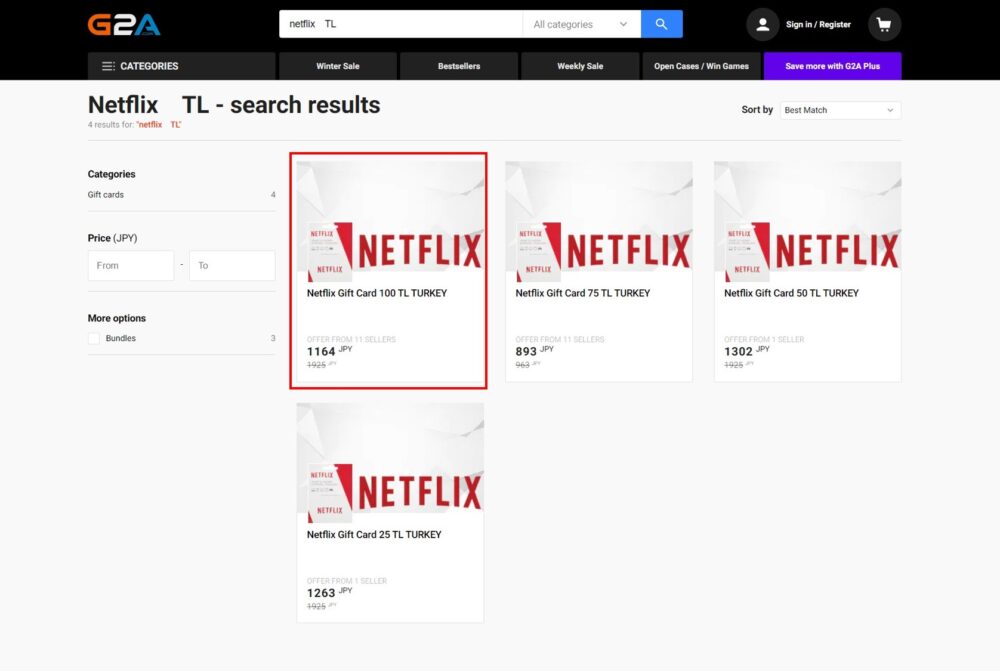Image resolution: width=1000 pixels, height=671 pixels.
Task: Click the 75 TL Netflix card thumbnail
Action: [599, 221]
